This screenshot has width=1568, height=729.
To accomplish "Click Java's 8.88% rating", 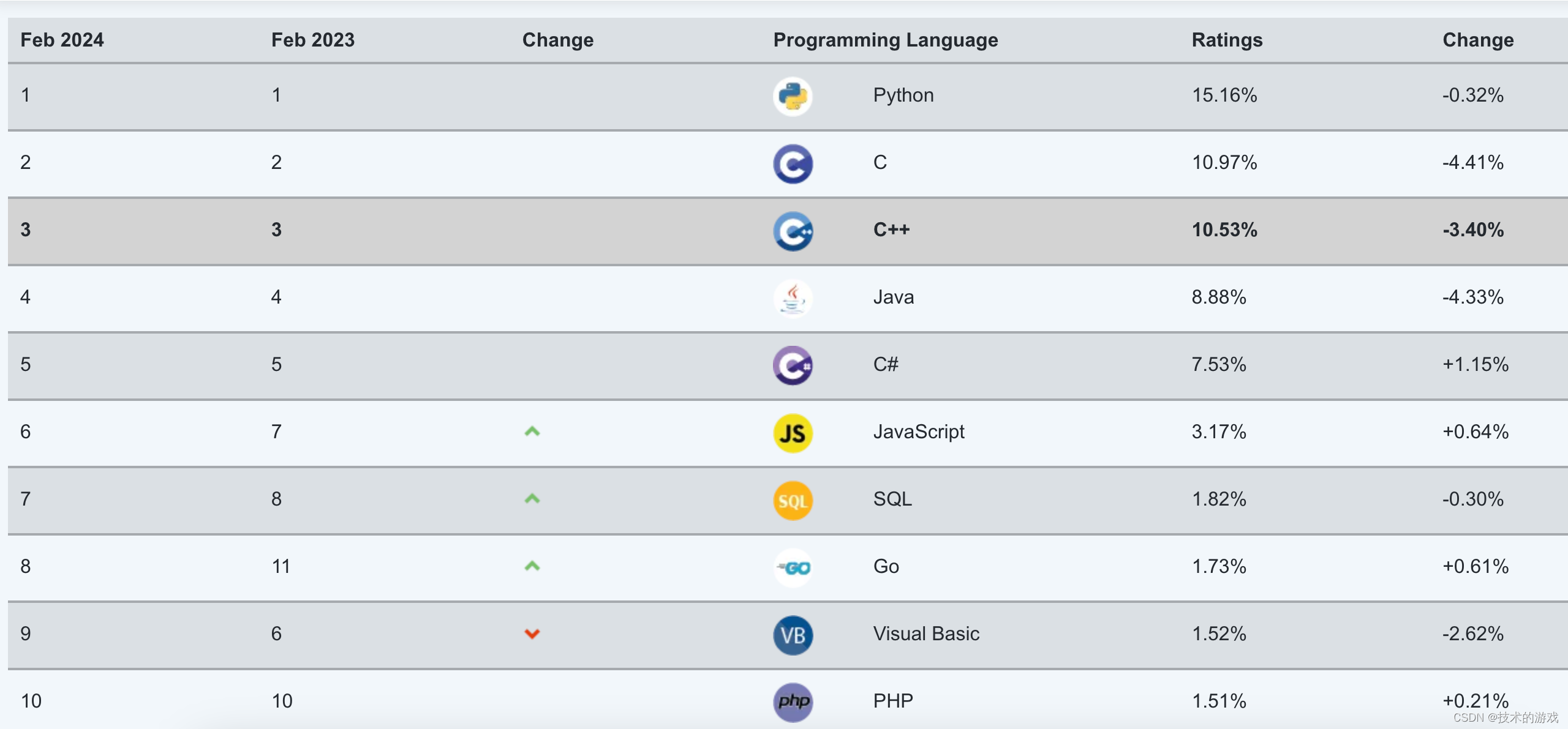I will click(1219, 297).
